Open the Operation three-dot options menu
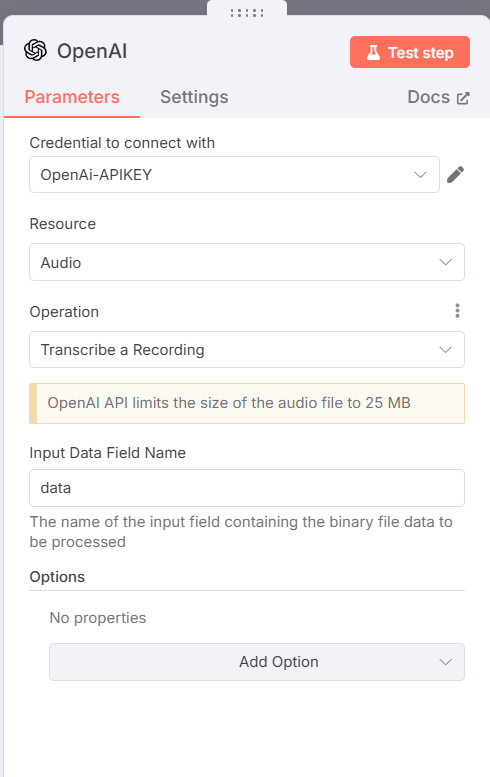490x777 pixels. (457, 311)
